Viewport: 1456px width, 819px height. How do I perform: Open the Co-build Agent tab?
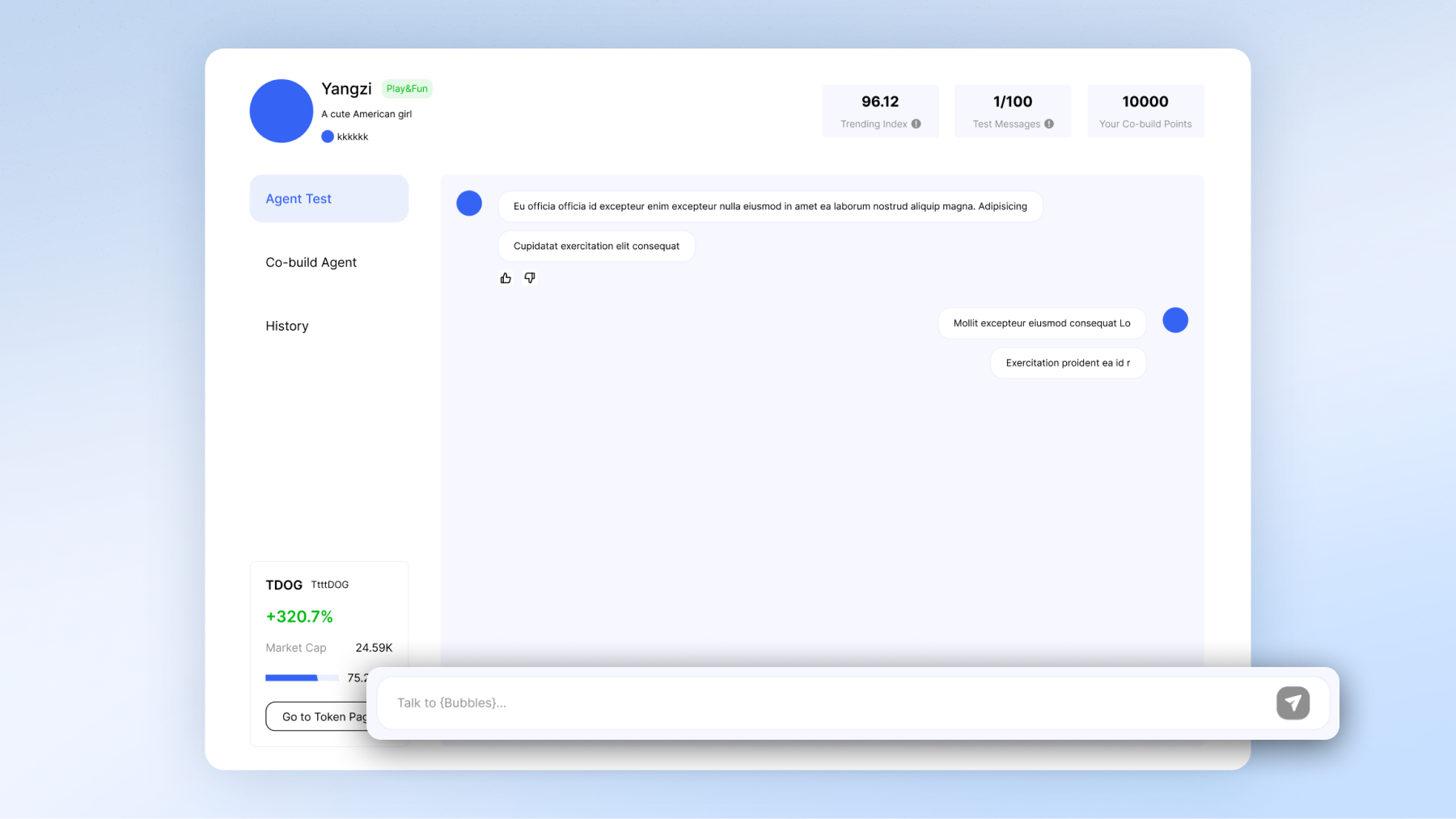click(311, 263)
